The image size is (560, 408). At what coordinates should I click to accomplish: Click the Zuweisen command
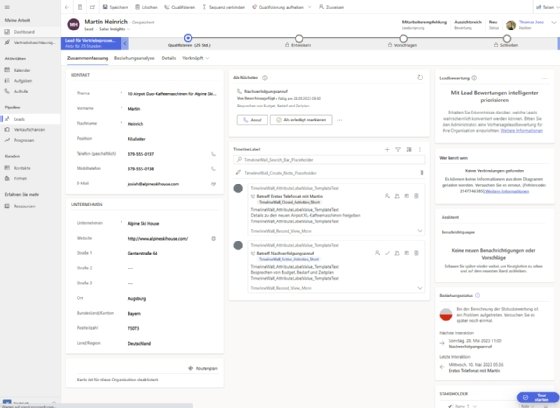[x=331, y=7]
